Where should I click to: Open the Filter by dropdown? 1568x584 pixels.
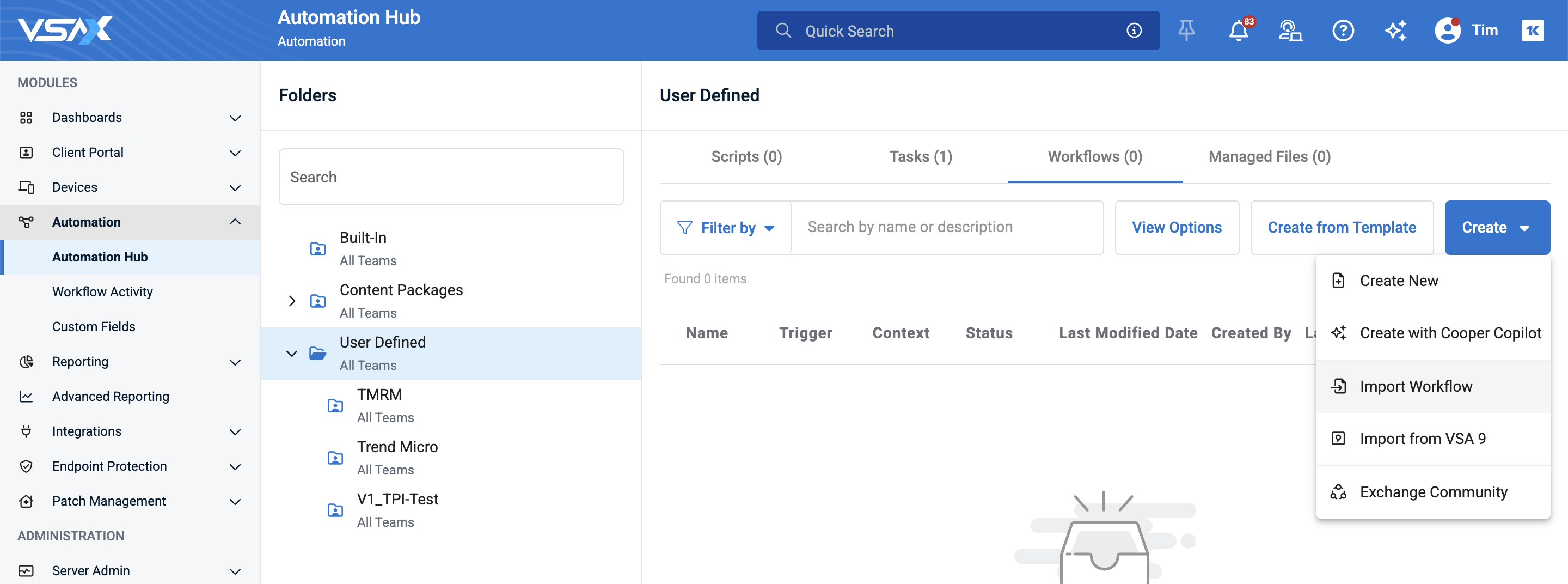726,228
